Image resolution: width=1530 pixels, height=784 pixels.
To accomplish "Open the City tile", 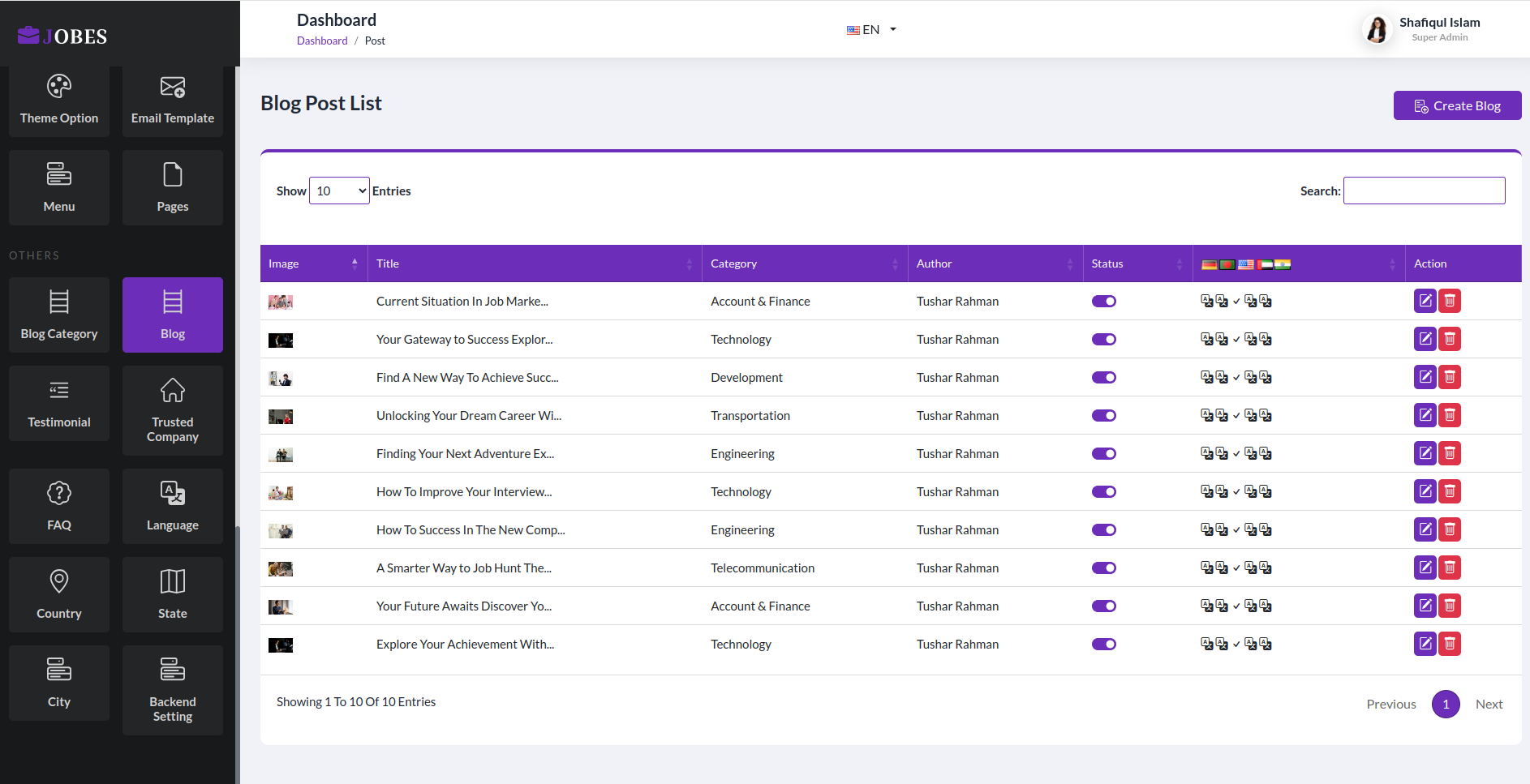I will tap(59, 683).
